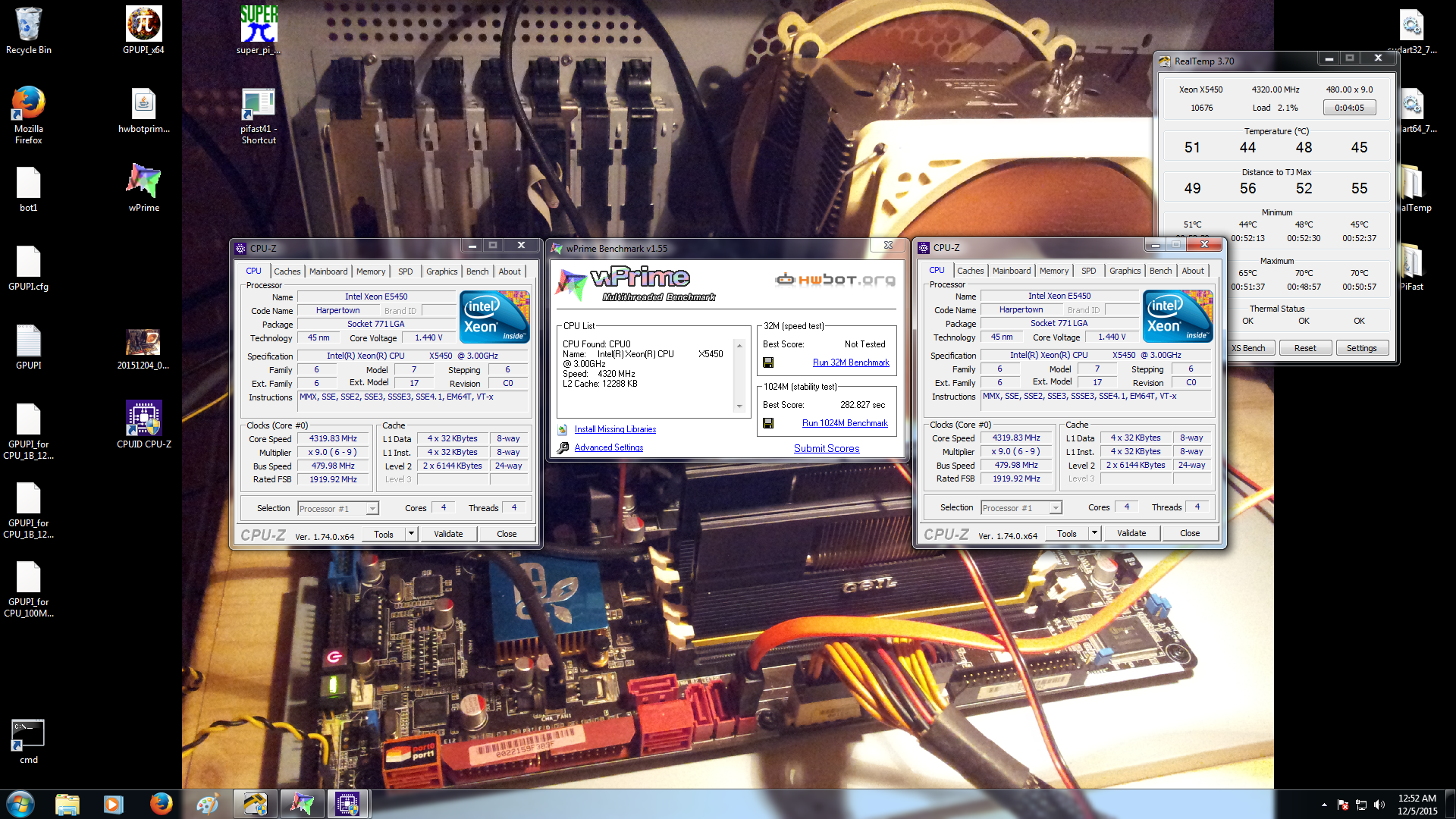Launch the wPrime desktop icon
The image size is (1456, 819).
[143, 188]
